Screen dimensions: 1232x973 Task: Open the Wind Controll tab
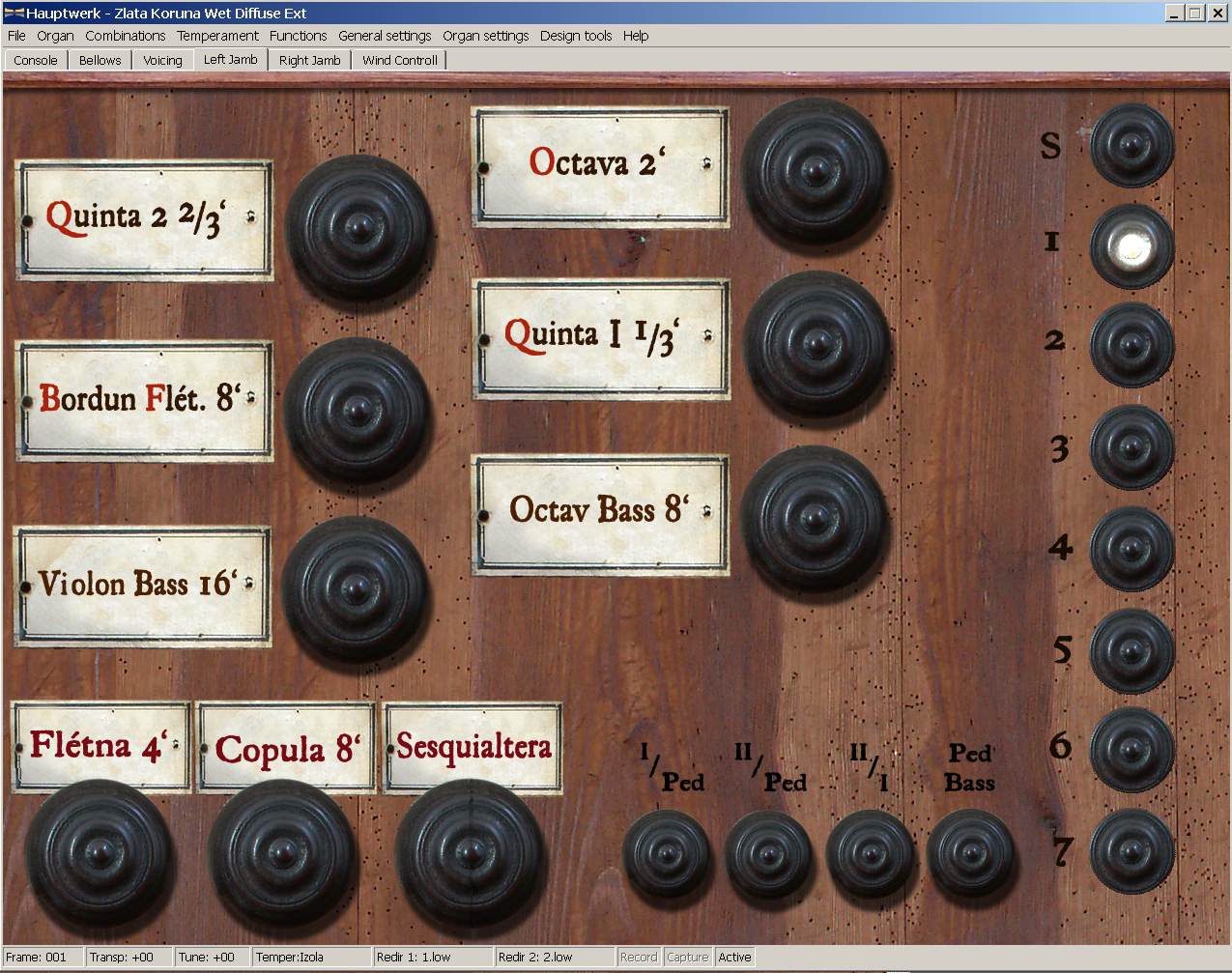pyautogui.click(x=399, y=60)
